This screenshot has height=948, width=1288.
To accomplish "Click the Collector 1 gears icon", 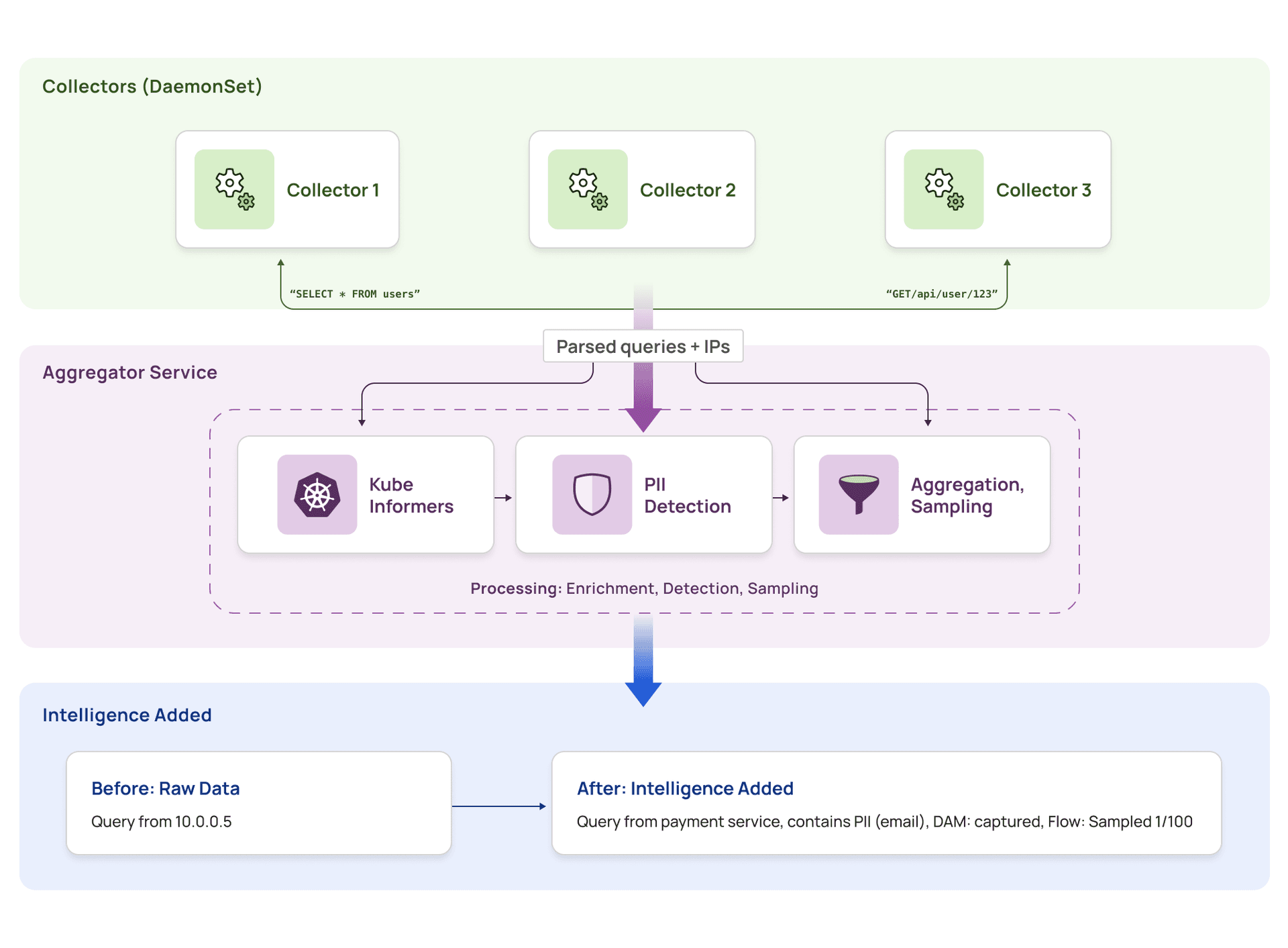I will point(234,189).
